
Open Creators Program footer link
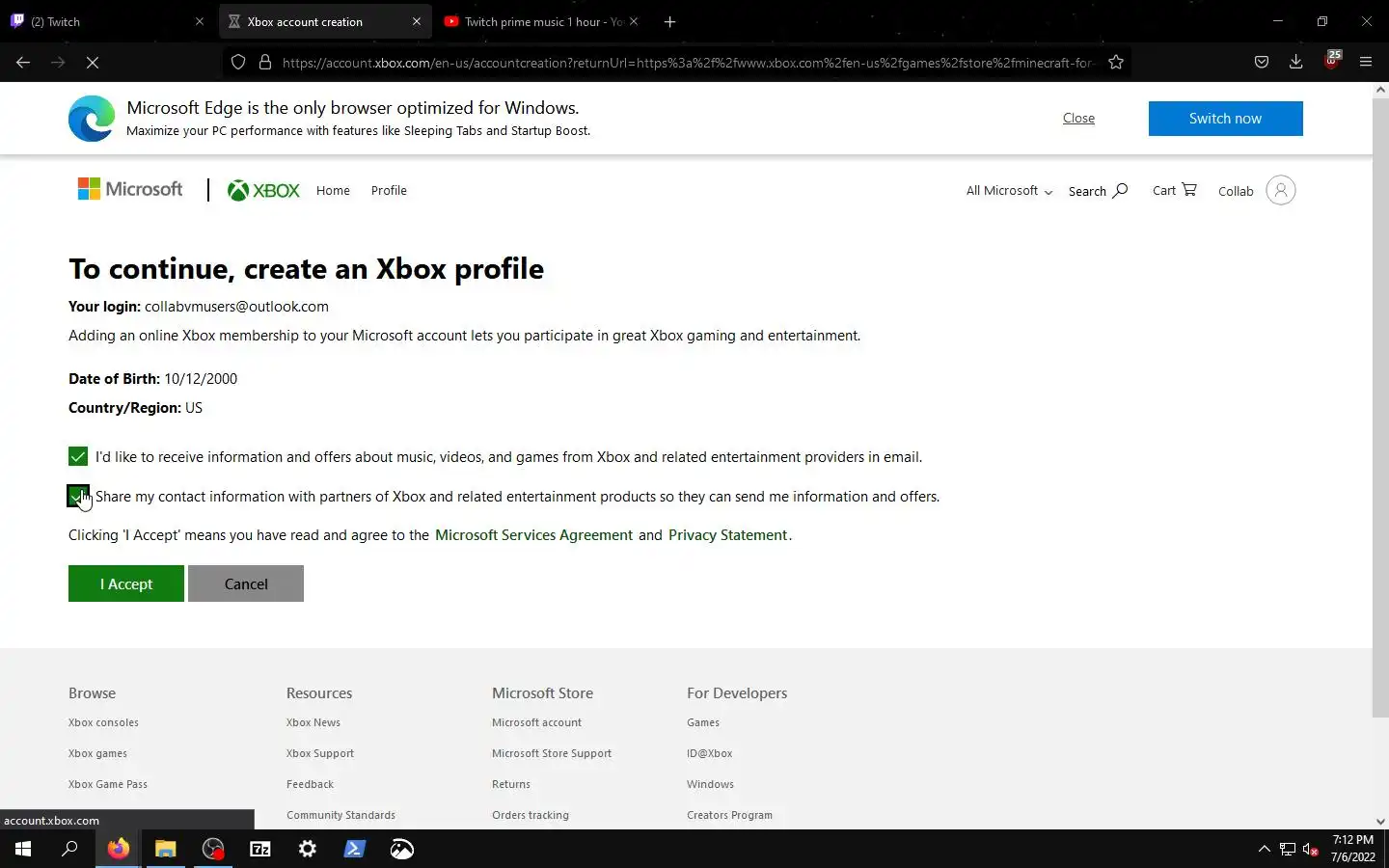tap(729, 815)
